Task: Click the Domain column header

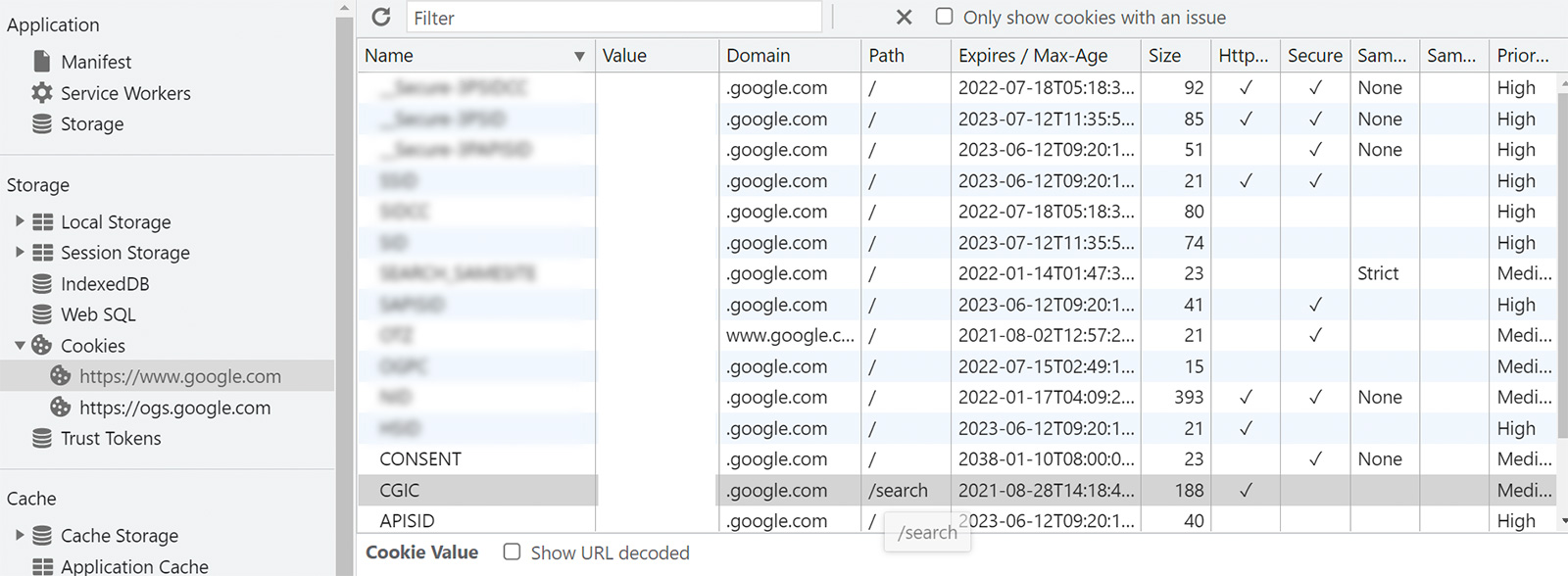Action: point(758,56)
